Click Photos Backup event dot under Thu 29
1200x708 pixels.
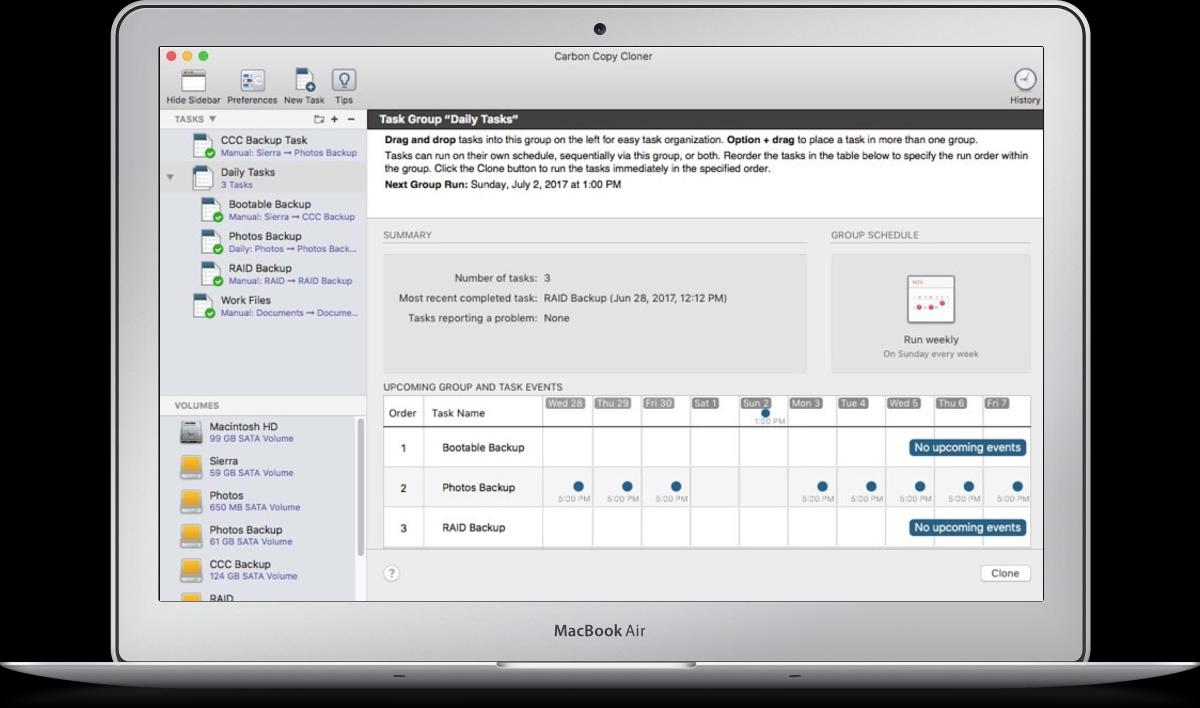[627, 487]
